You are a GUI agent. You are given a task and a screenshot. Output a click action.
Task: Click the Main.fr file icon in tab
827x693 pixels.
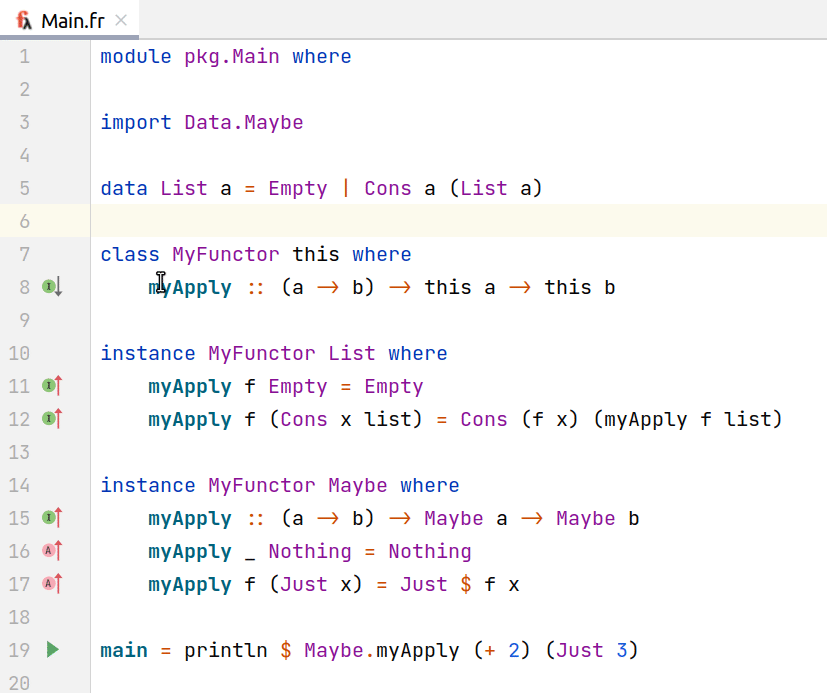pyautogui.click(x=24, y=21)
